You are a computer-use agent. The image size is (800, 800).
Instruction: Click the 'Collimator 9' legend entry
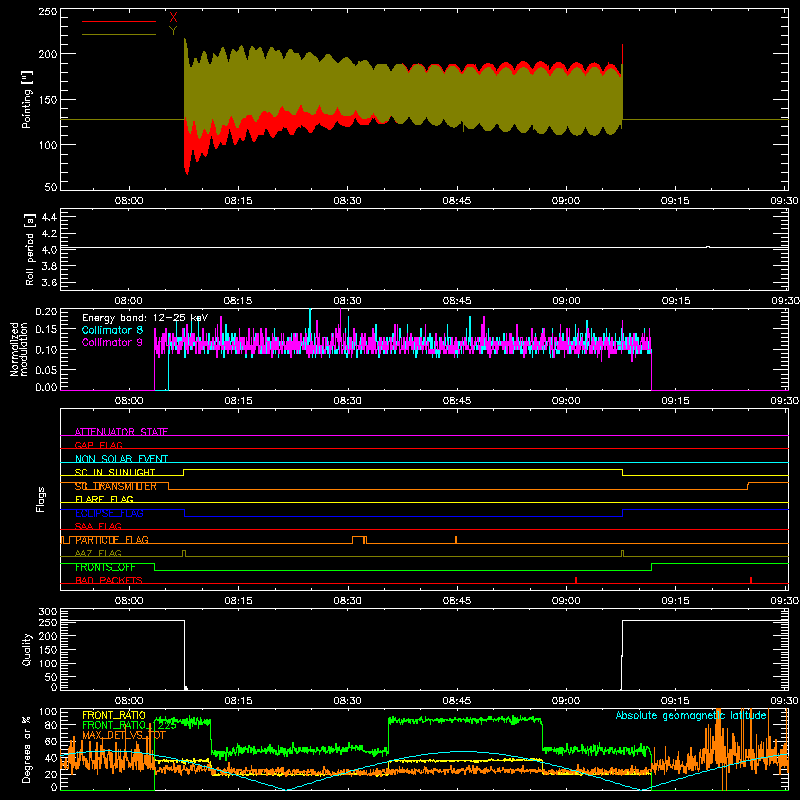(112, 342)
